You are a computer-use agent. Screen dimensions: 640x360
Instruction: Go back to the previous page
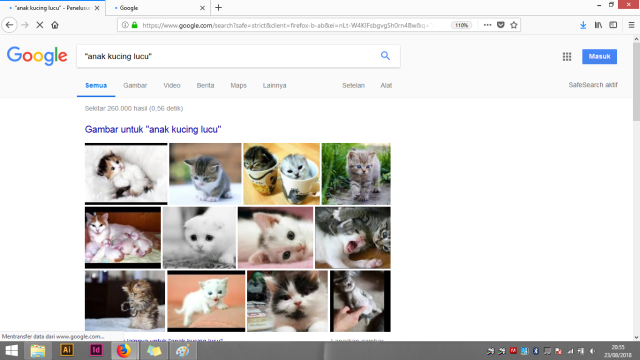9,25
